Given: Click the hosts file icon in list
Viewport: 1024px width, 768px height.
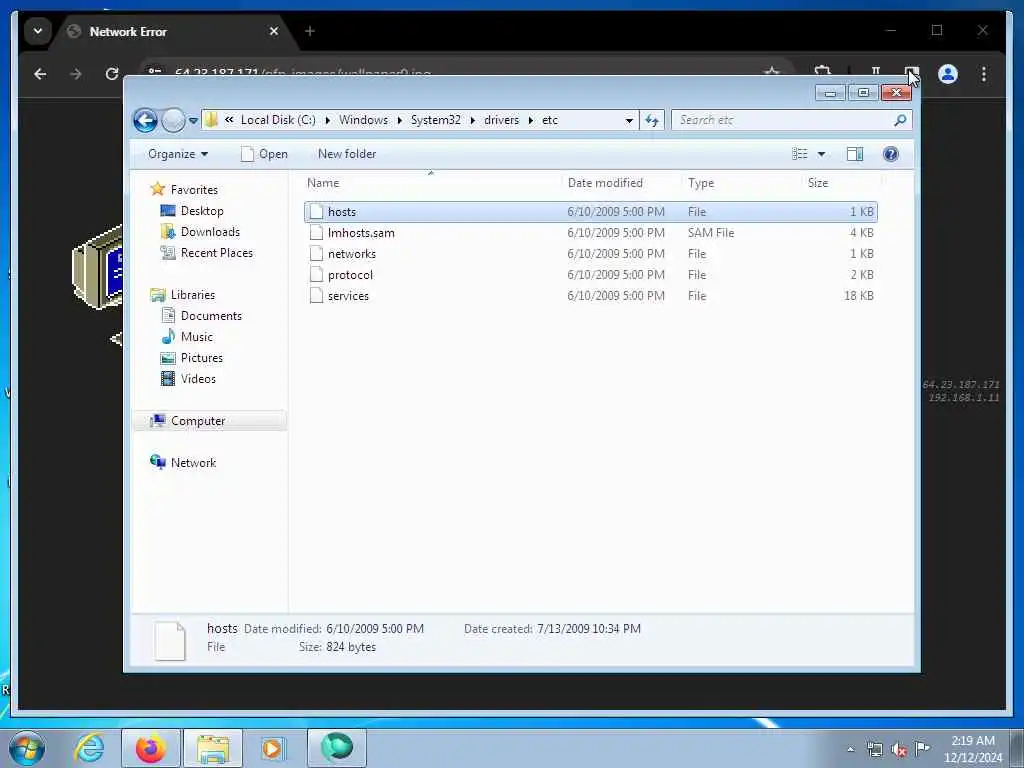Looking at the screenshot, I should (x=316, y=212).
